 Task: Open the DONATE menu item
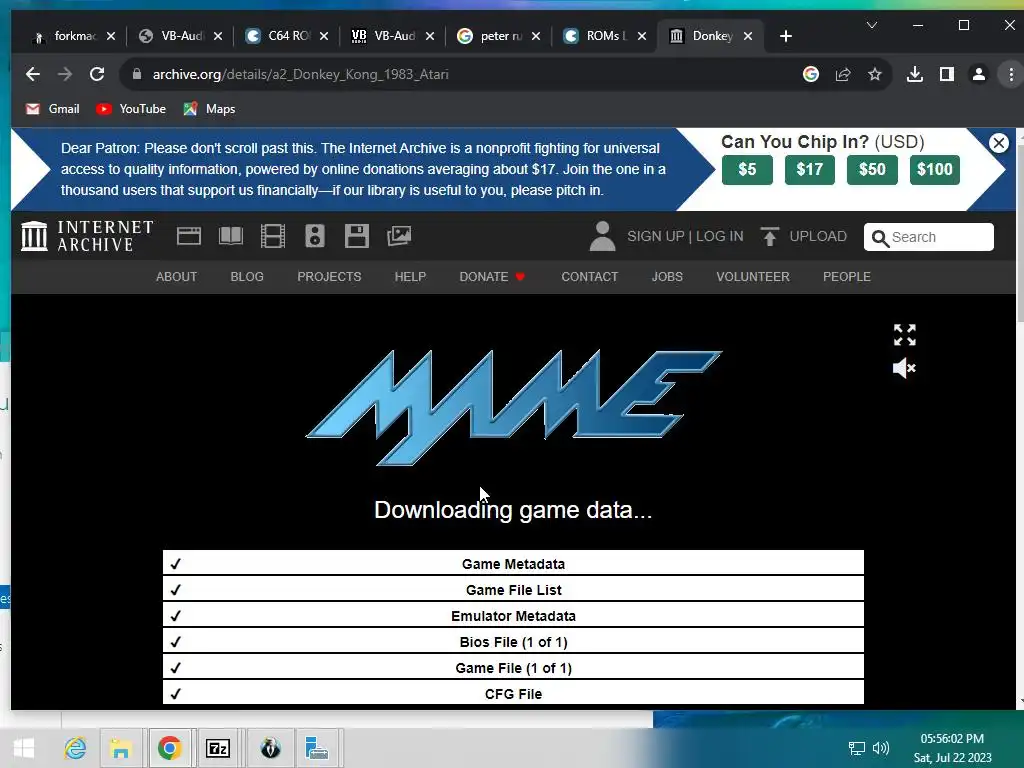pyautogui.click(x=492, y=277)
